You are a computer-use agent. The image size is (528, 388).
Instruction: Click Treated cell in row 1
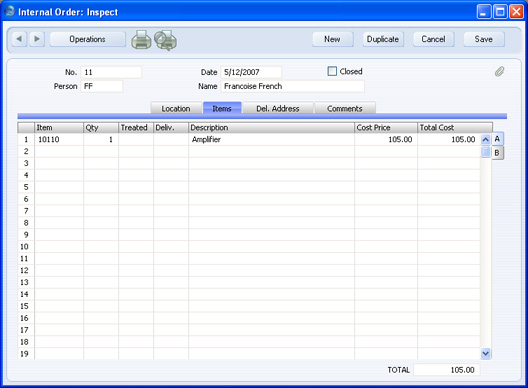136,139
